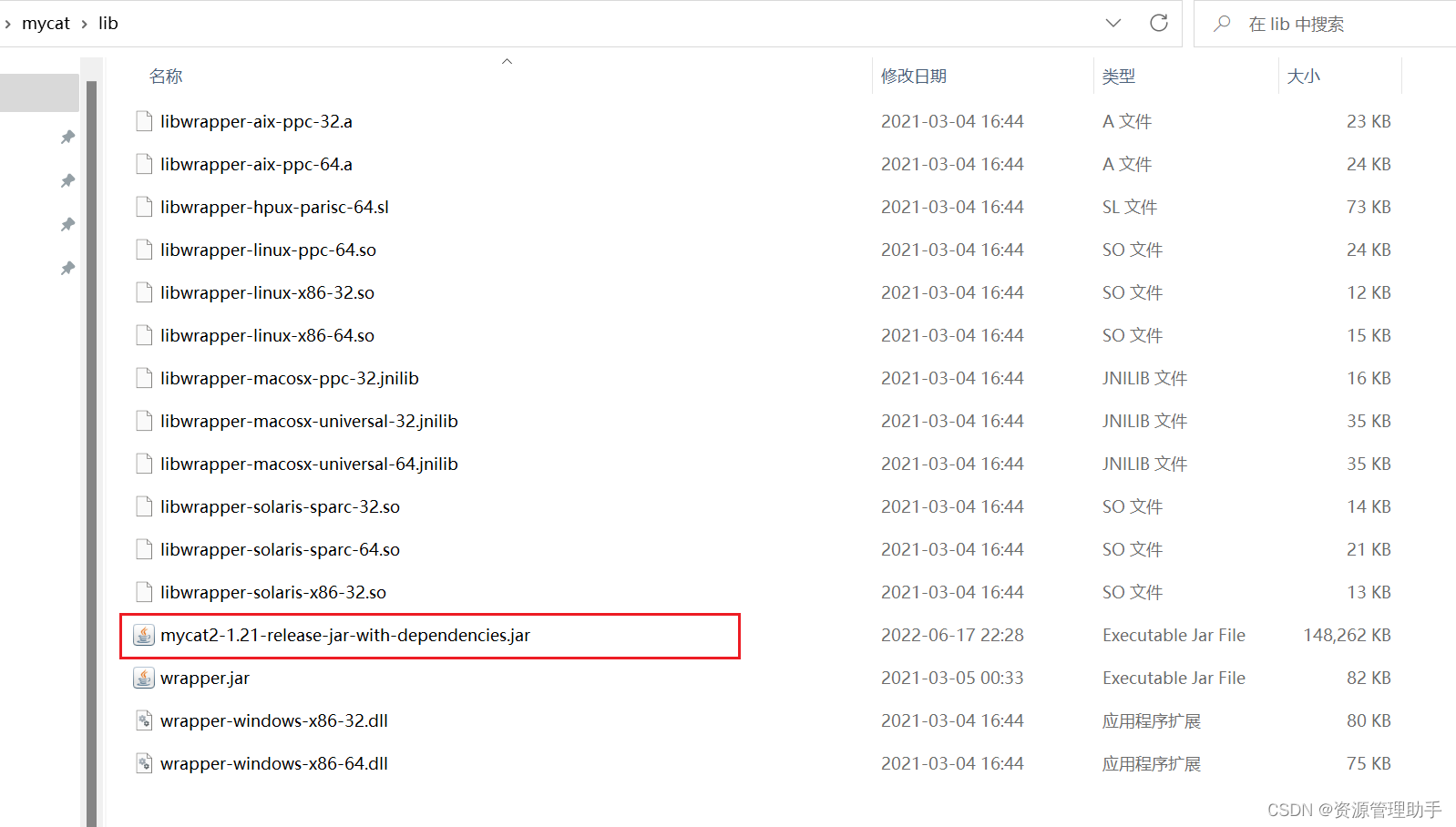Select file name libwrapper-hpux-parisc-64.sl

point(274,207)
